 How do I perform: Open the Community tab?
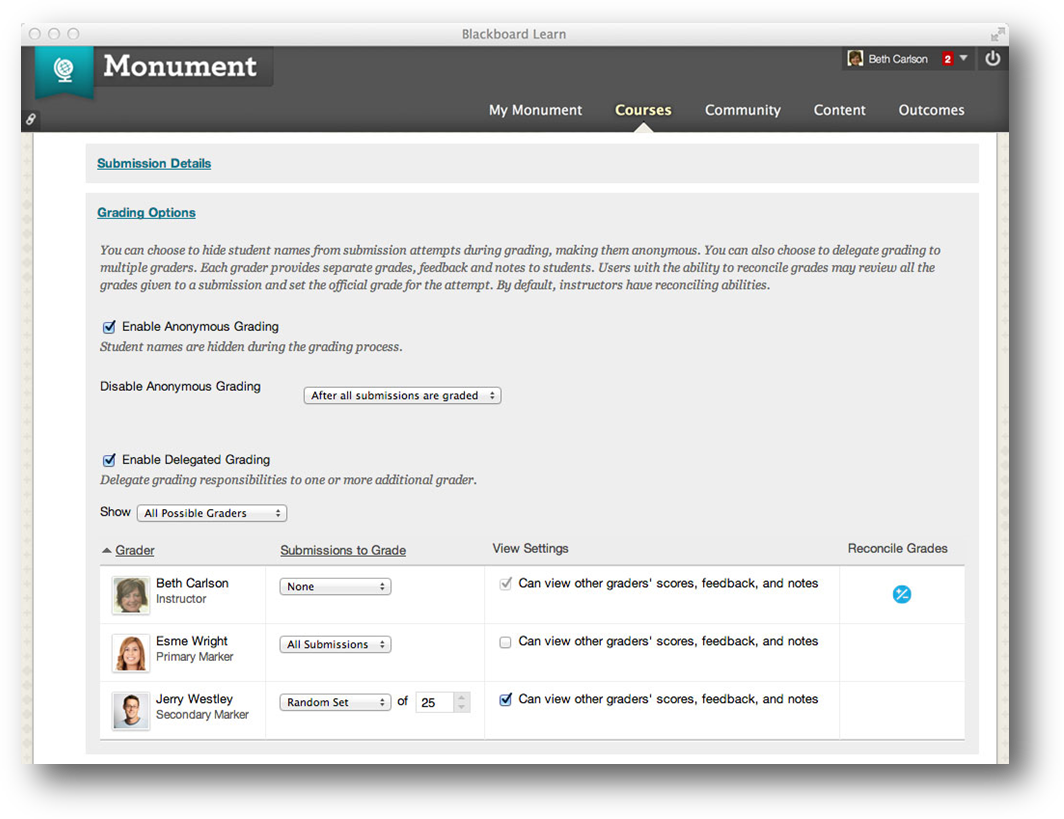[742, 110]
